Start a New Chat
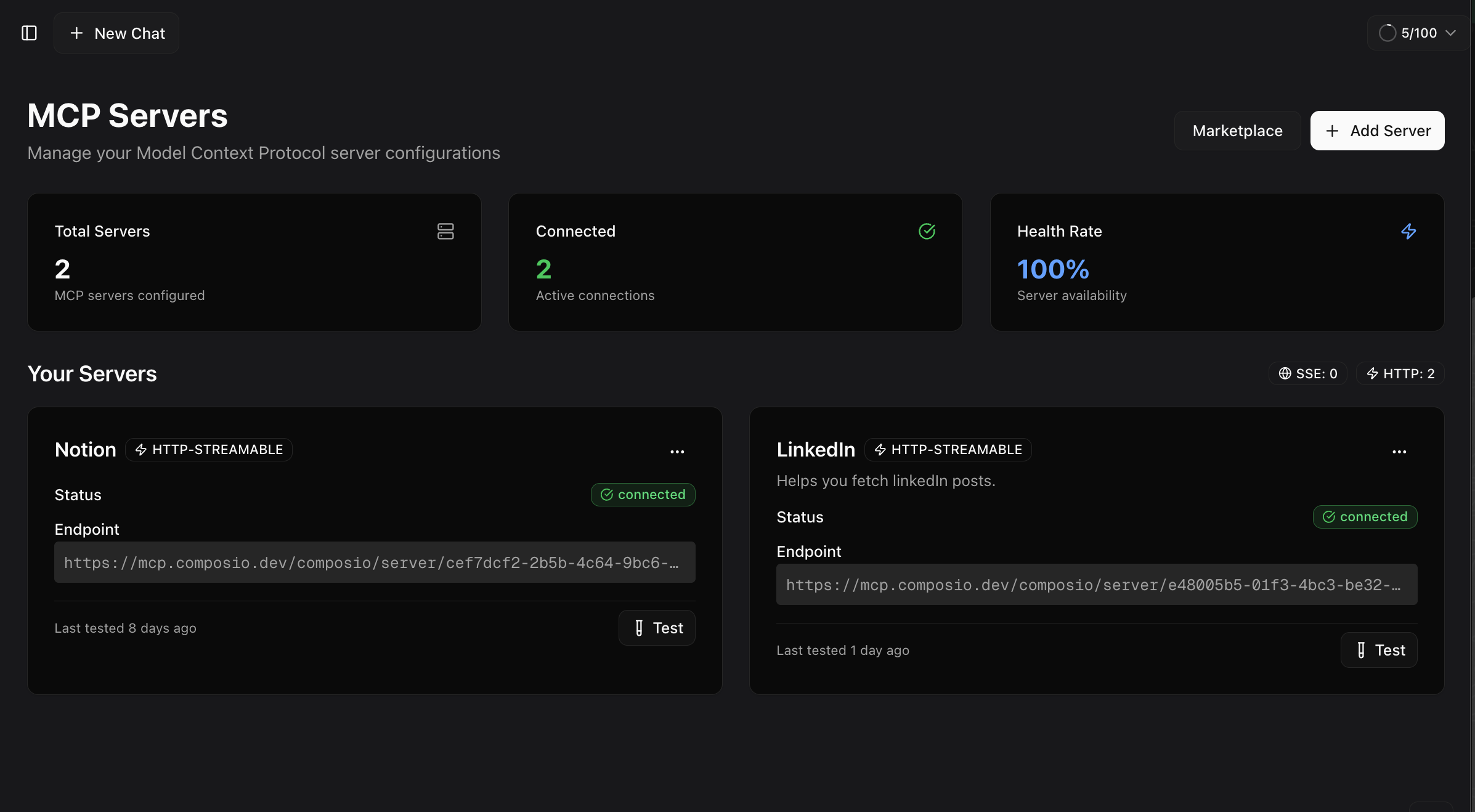Viewport: 1475px width, 812px height. [116, 33]
